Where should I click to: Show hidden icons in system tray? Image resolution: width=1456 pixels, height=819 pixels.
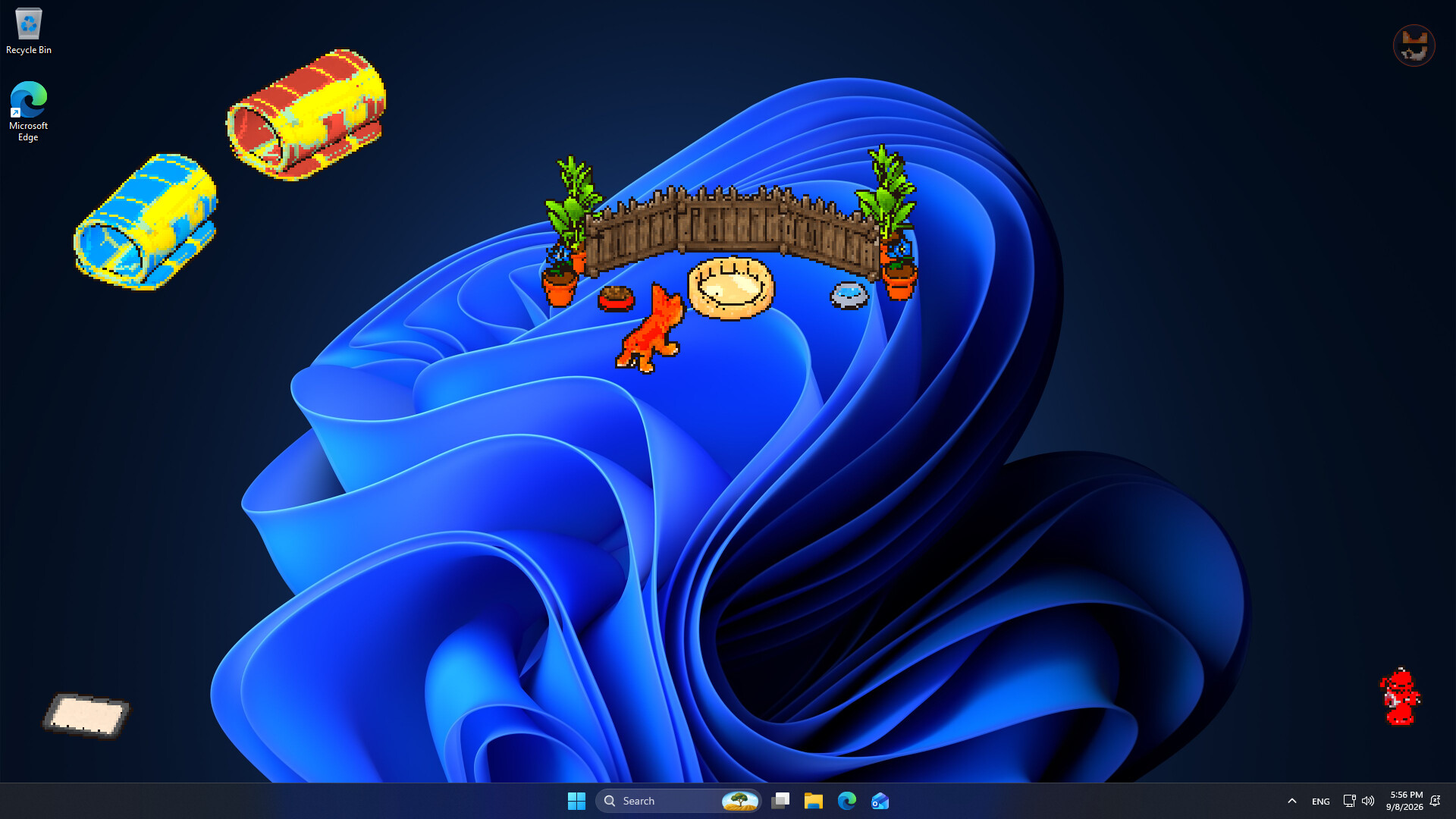[x=1292, y=801]
